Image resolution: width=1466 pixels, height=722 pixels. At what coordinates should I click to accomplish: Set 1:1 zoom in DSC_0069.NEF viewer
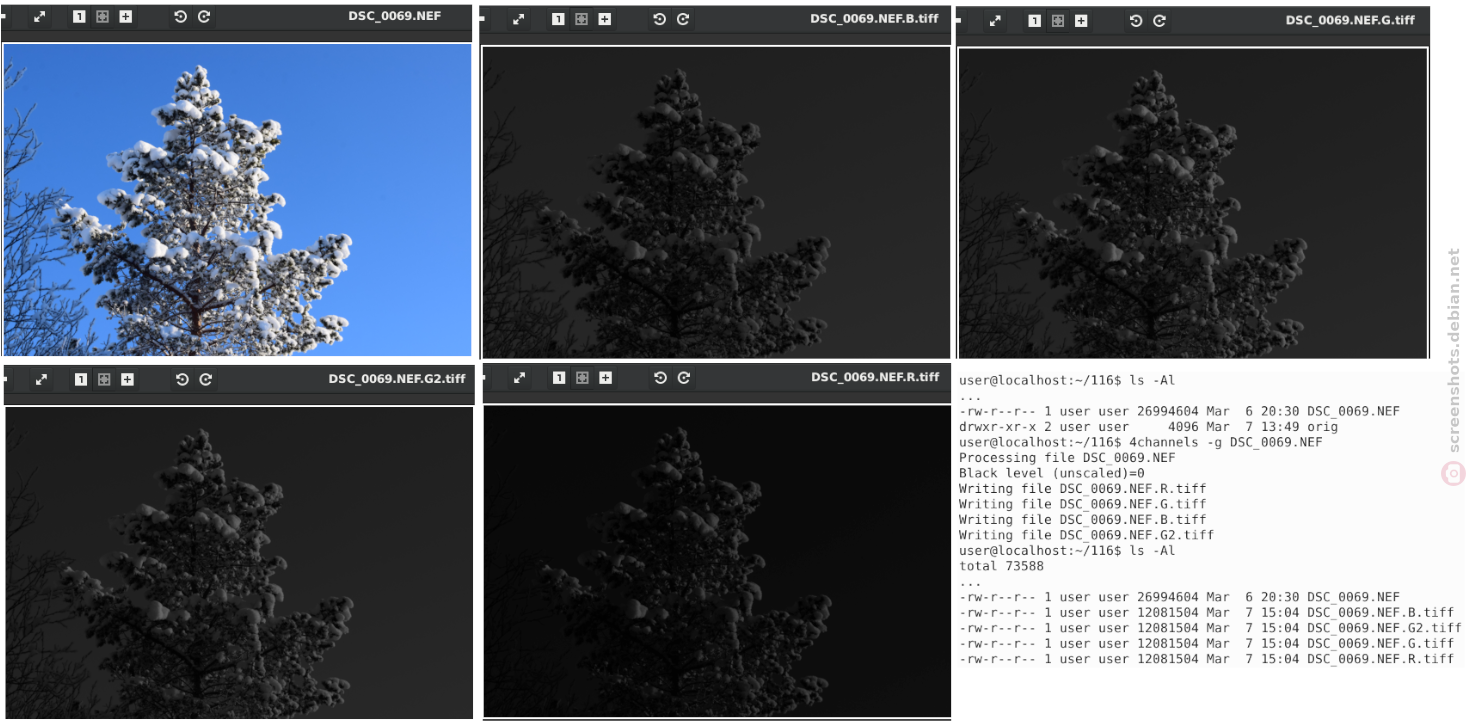click(x=79, y=17)
